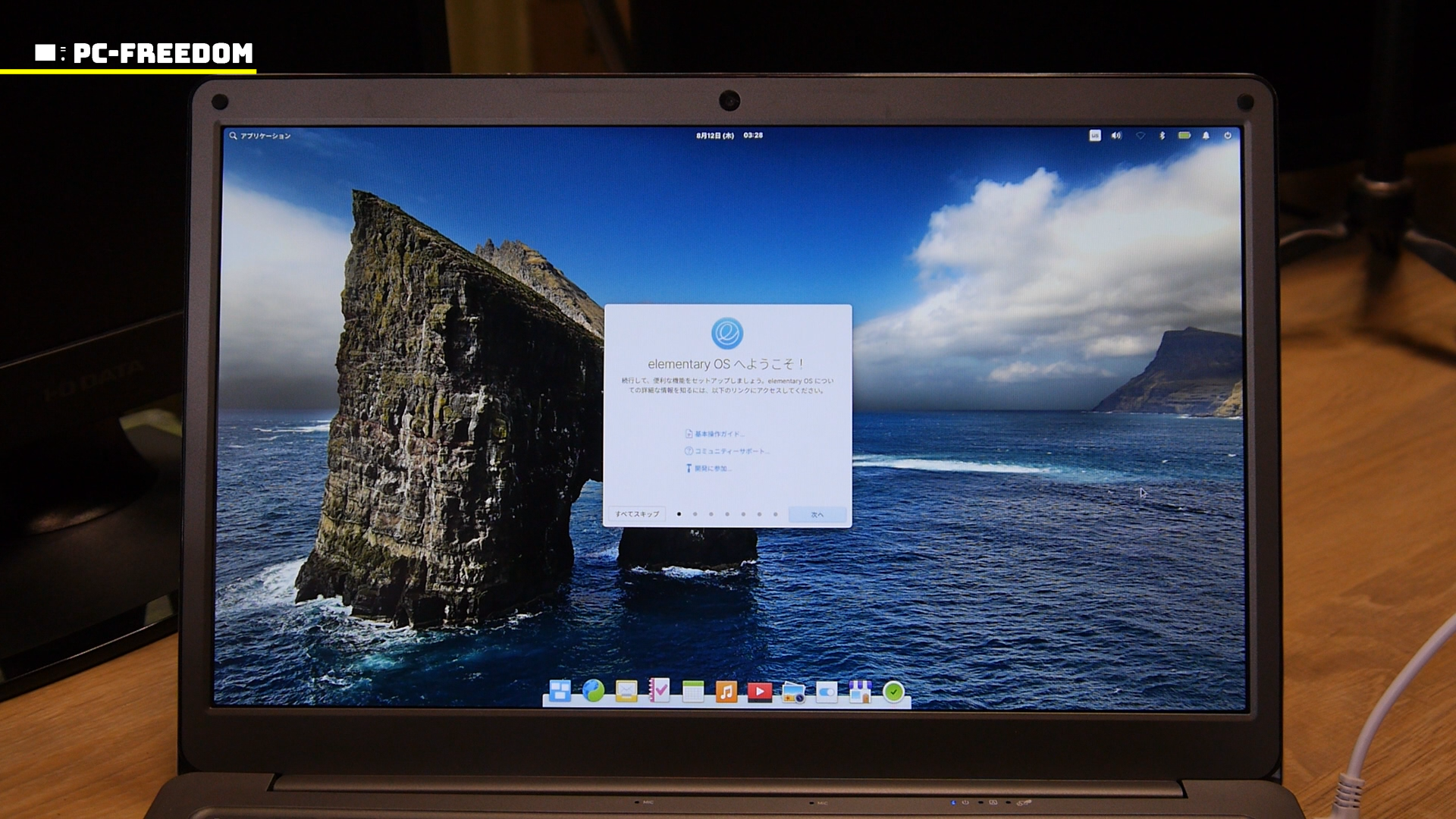The image size is (1456, 819).
Task: Launch AppCenter from the dock
Action: (860, 691)
